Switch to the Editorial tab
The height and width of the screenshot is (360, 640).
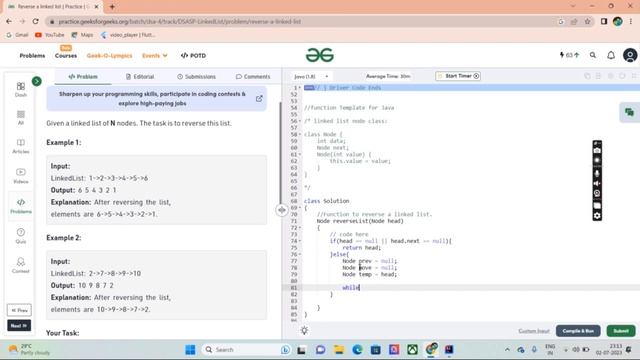click(x=140, y=77)
